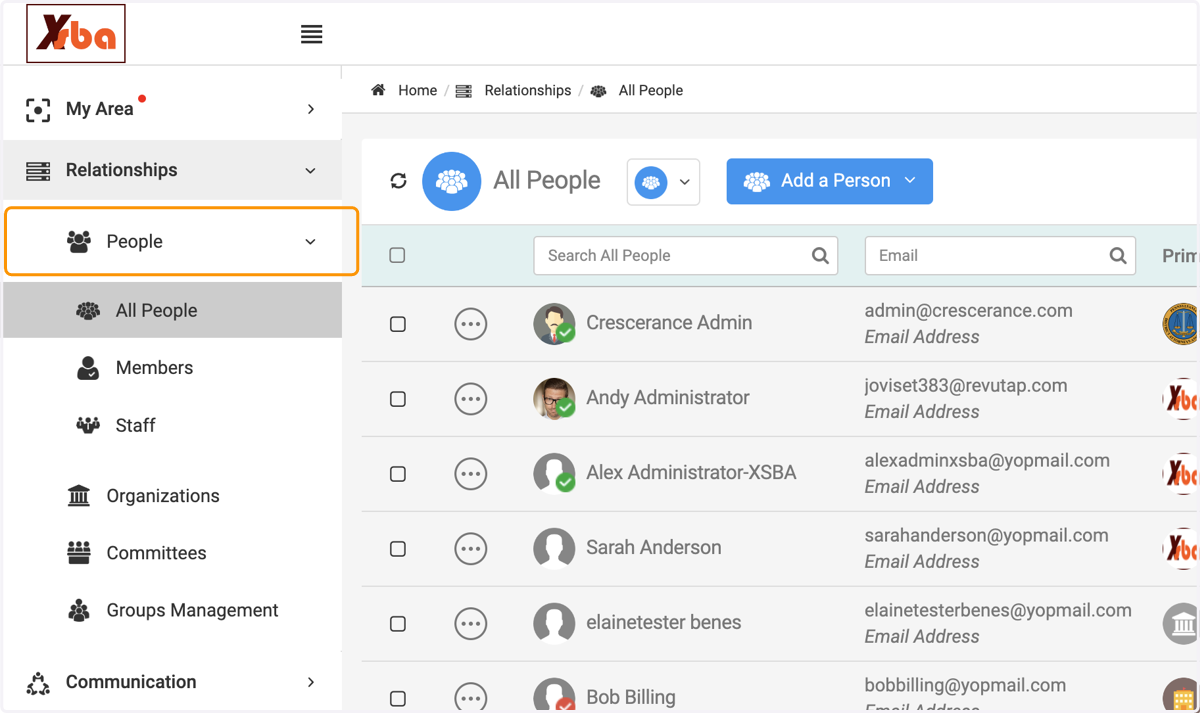This screenshot has height=713, width=1200.
Task: Click the Xsba logo
Action: [x=76, y=34]
